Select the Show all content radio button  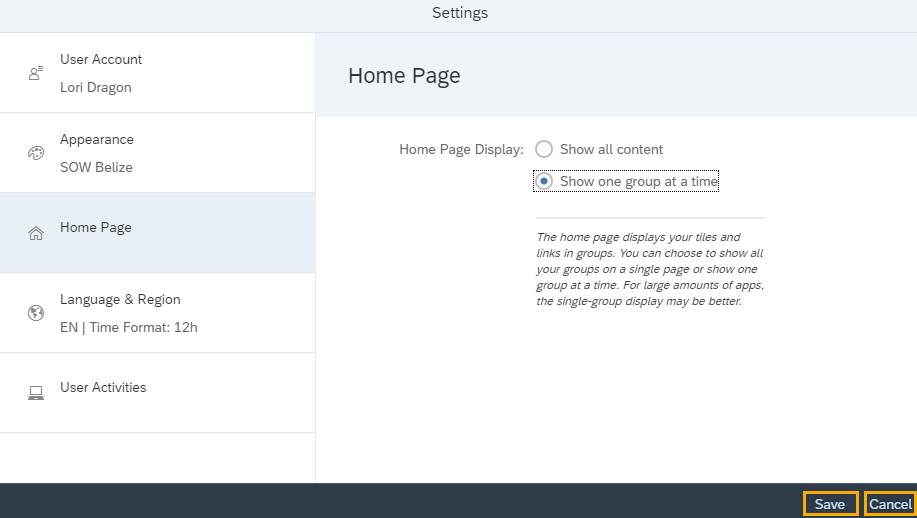(x=544, y=149)
